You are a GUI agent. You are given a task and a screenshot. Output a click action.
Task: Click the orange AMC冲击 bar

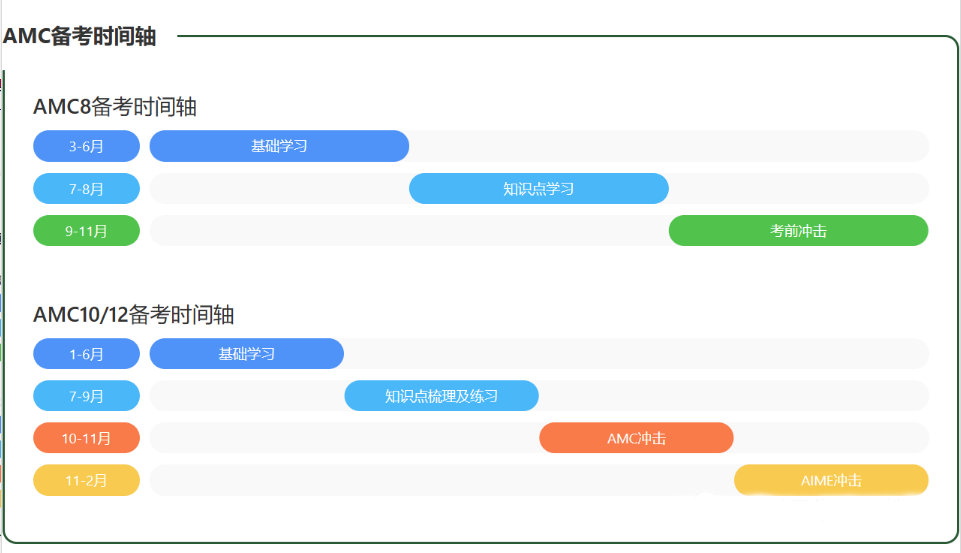click(636, 438)
